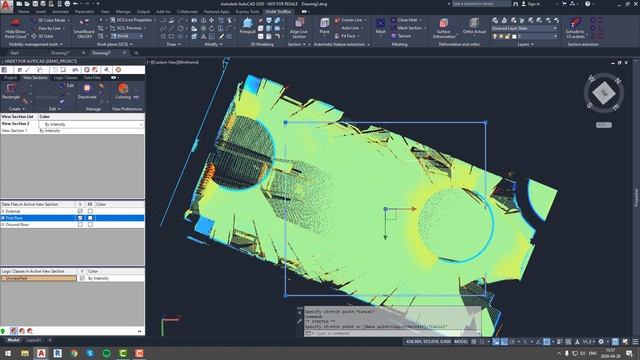640x360 pixels.
Task: Open the AutoCAD application menu logo
Action: click(x=6, y=6)
